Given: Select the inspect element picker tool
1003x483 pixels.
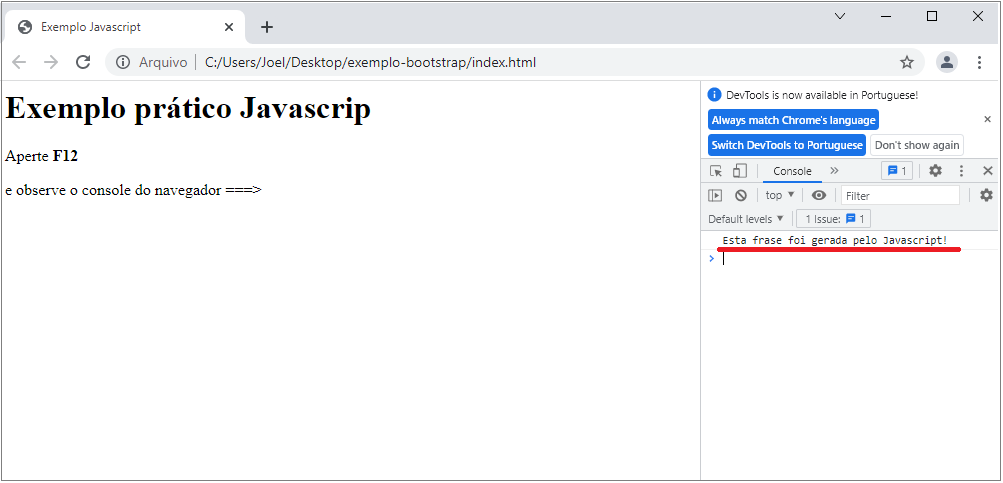Looking at the screenshot, I should 716,171.
